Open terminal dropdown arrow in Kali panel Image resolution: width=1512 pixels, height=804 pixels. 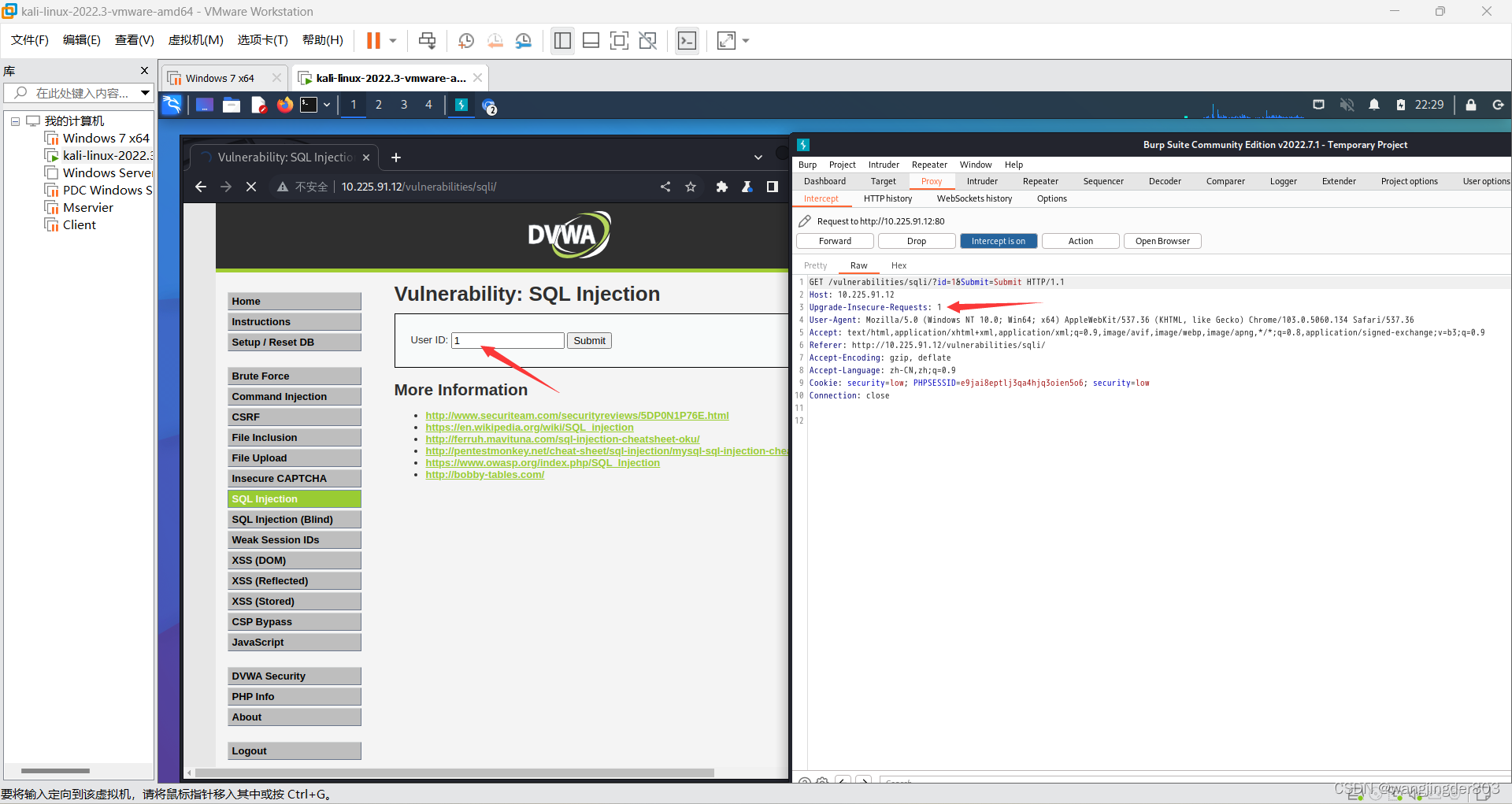(x=326, y=105)
